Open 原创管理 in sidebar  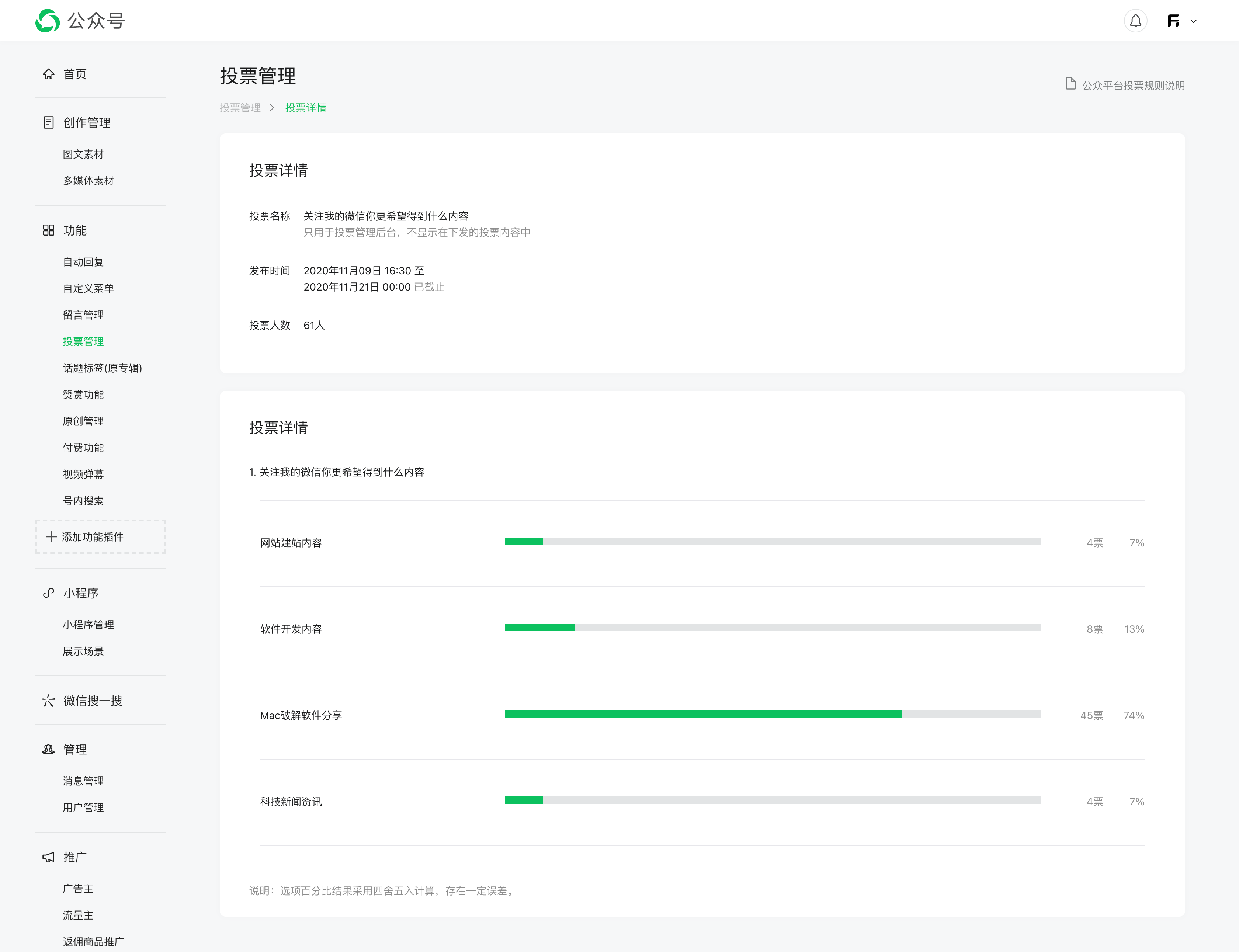coord(83,421)
